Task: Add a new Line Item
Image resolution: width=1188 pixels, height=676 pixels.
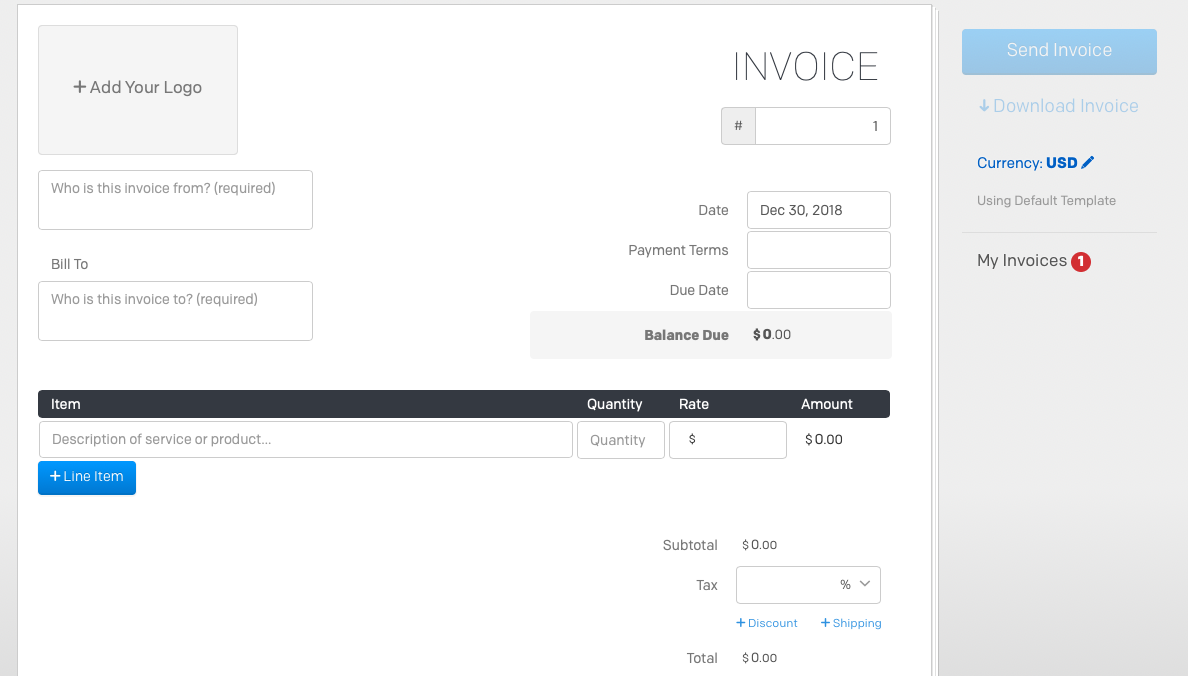Action: [x=87, y=477]
